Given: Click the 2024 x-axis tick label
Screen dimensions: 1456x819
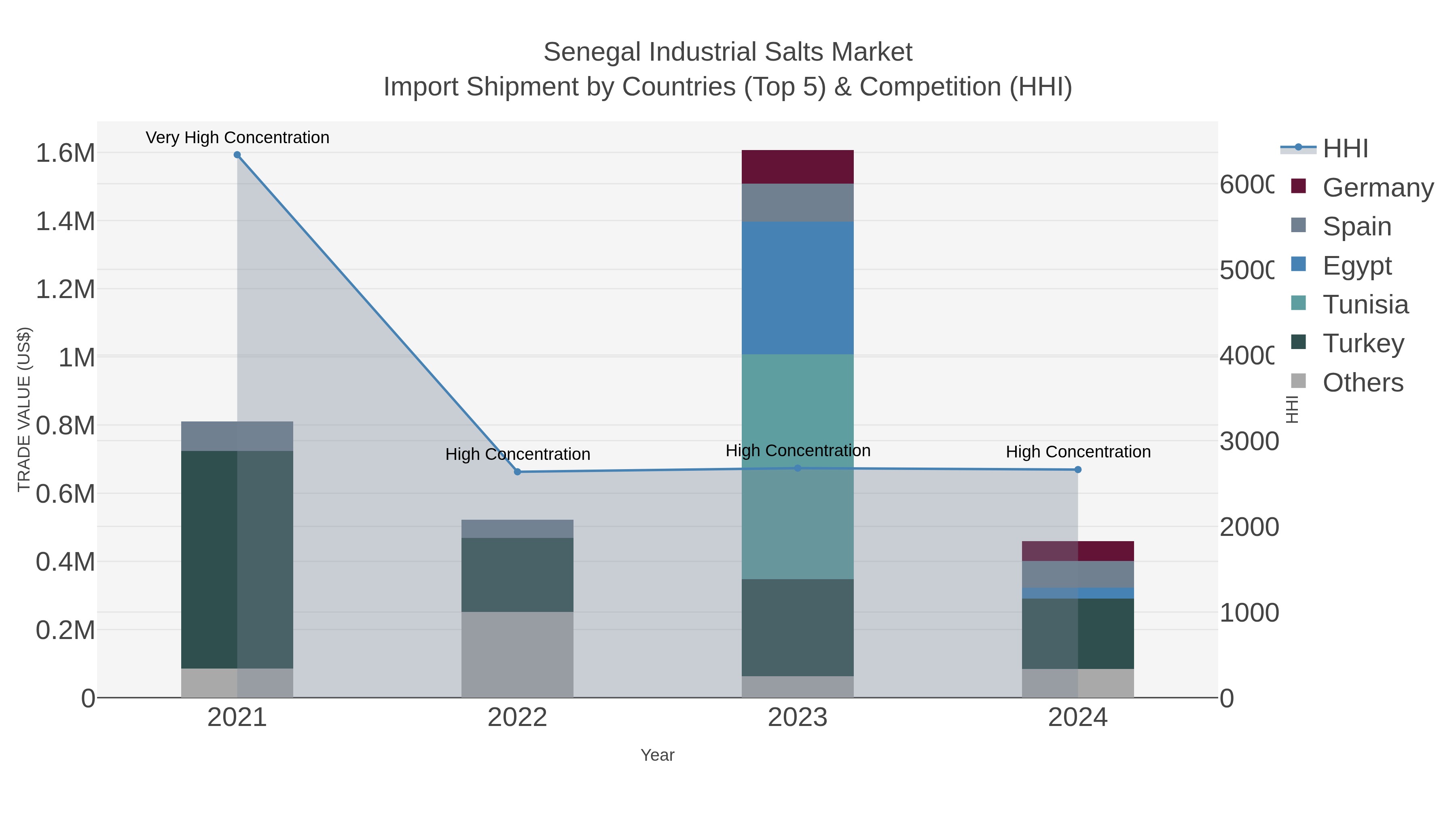Looking at the screenshot, I should click(x=1078, y=718).
